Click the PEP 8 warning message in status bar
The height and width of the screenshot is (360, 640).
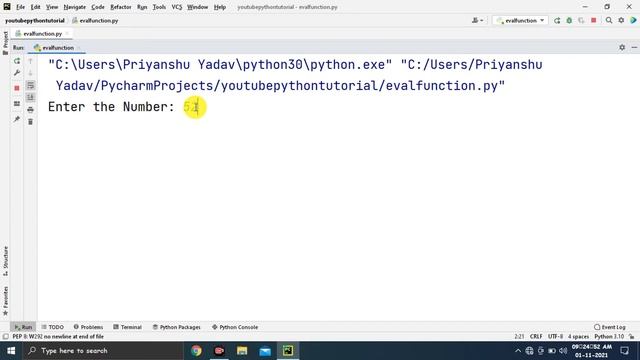click(58, 336)
